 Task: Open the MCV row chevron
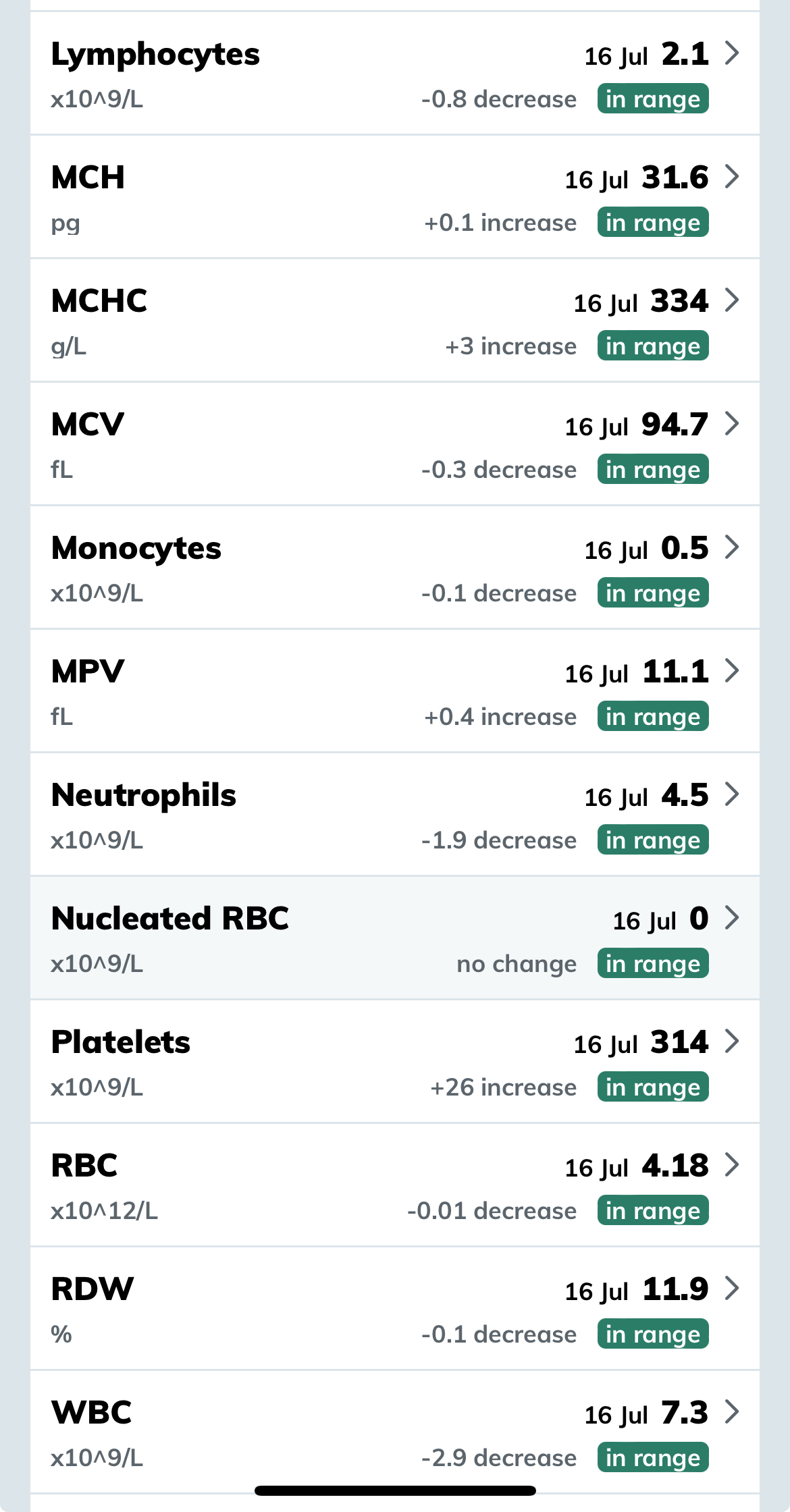[x=732, y=423]
